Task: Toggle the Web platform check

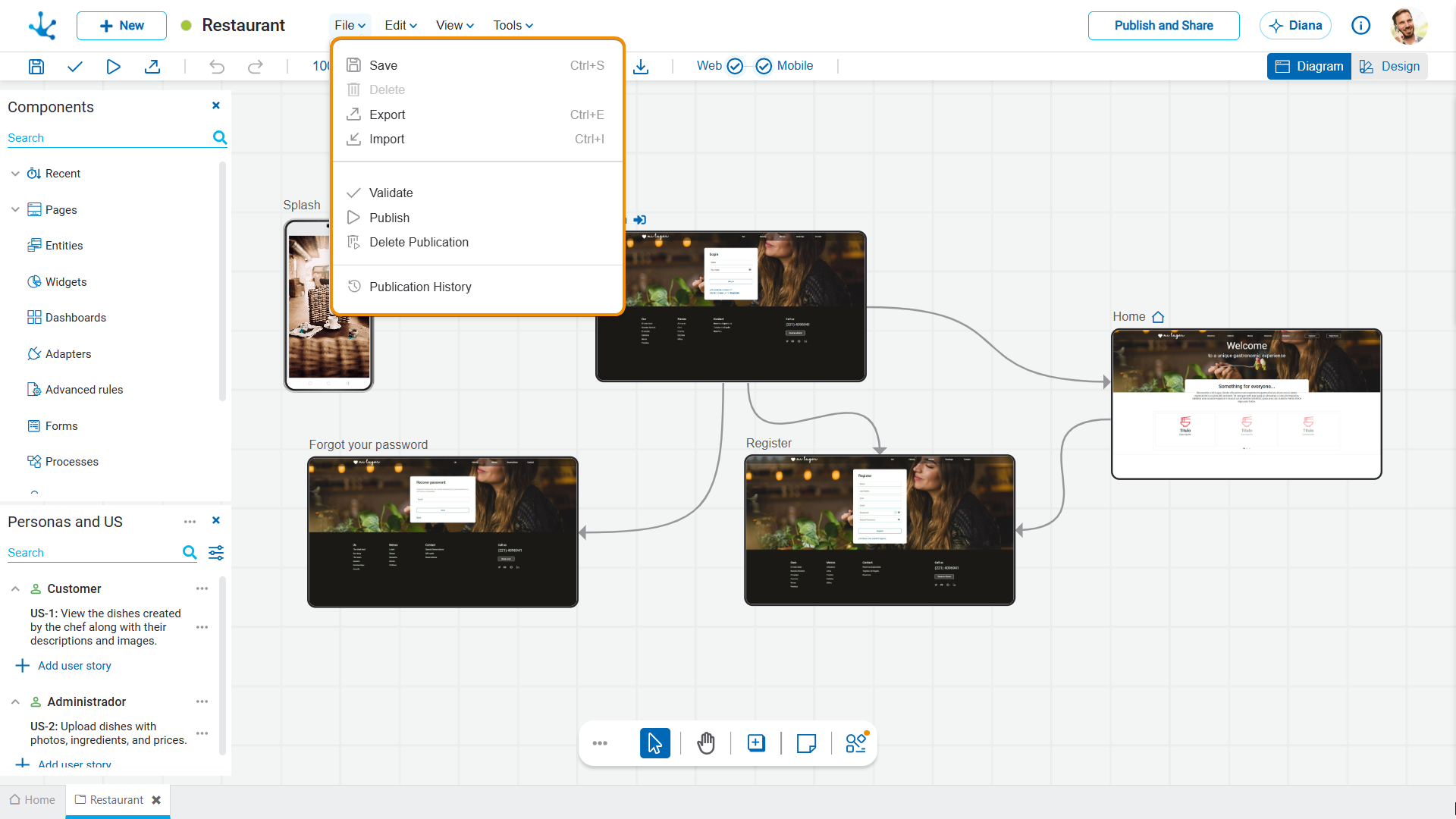Action: [x=735, y=66]
